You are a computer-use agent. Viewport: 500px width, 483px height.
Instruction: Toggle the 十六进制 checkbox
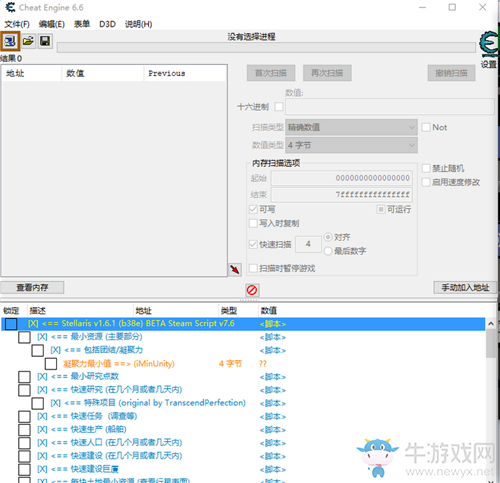click(279, 107)
